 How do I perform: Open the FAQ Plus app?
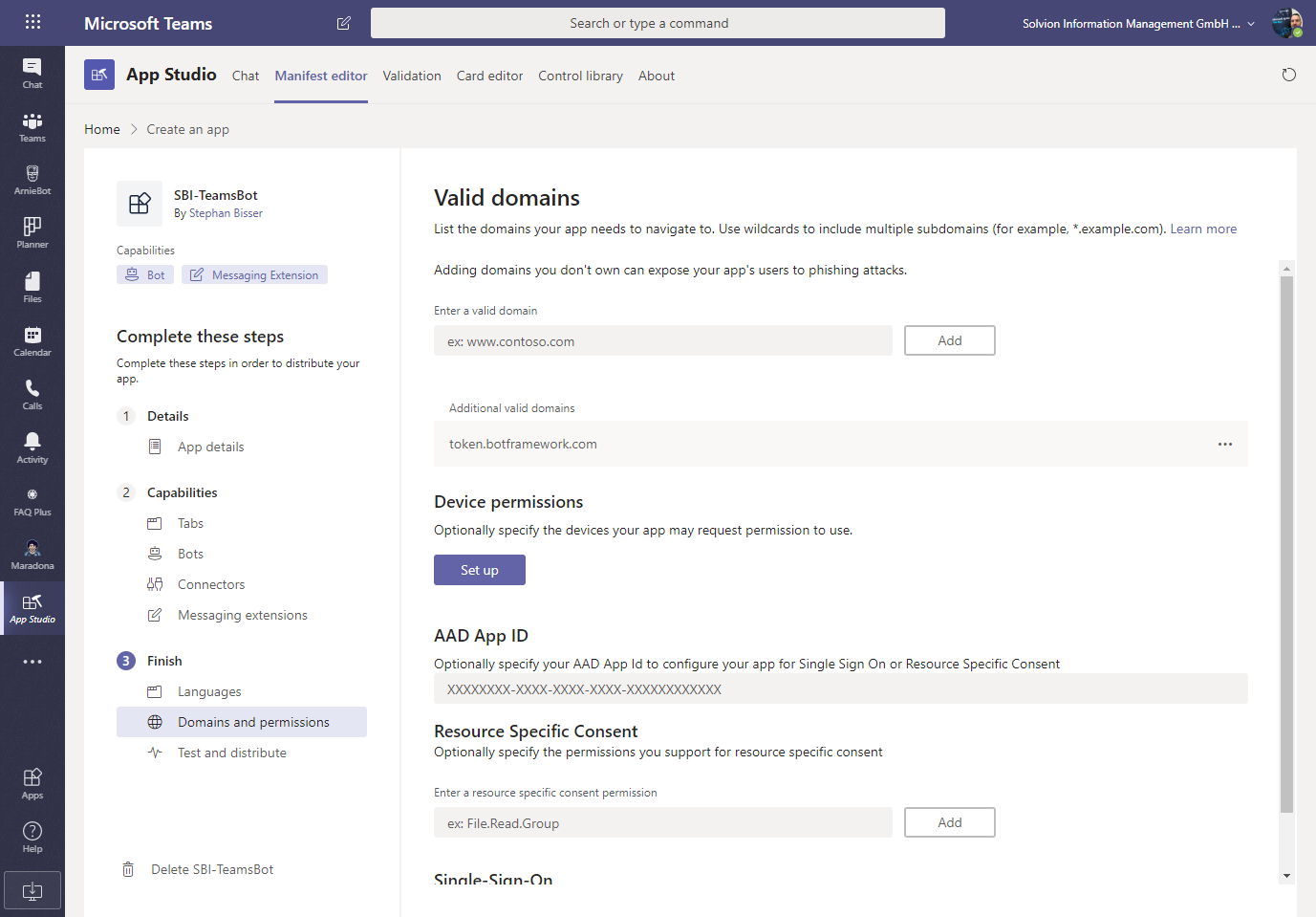(32, 502)
